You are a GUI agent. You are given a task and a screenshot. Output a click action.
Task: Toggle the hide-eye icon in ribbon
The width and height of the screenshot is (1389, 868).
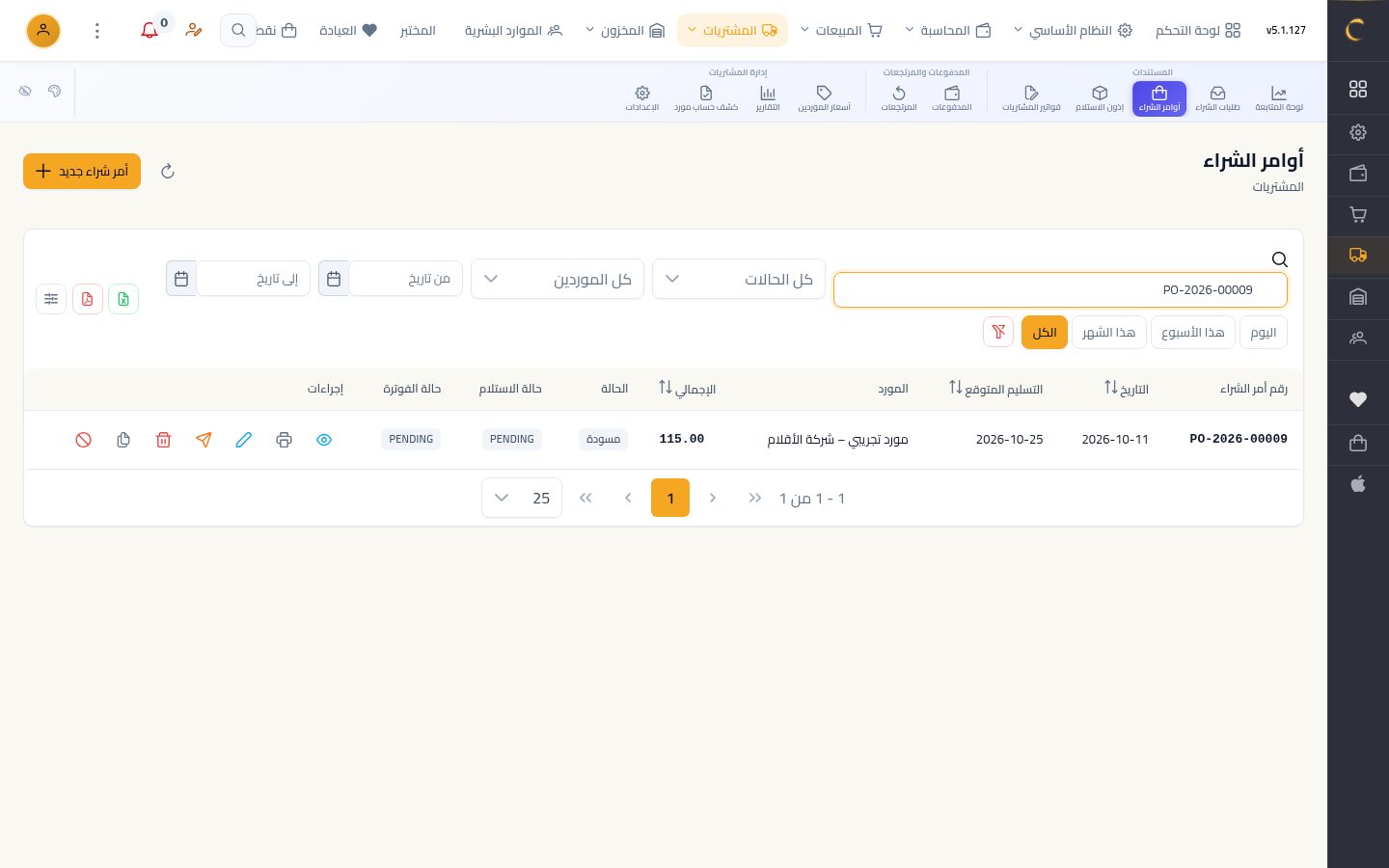tap(25, 91)
